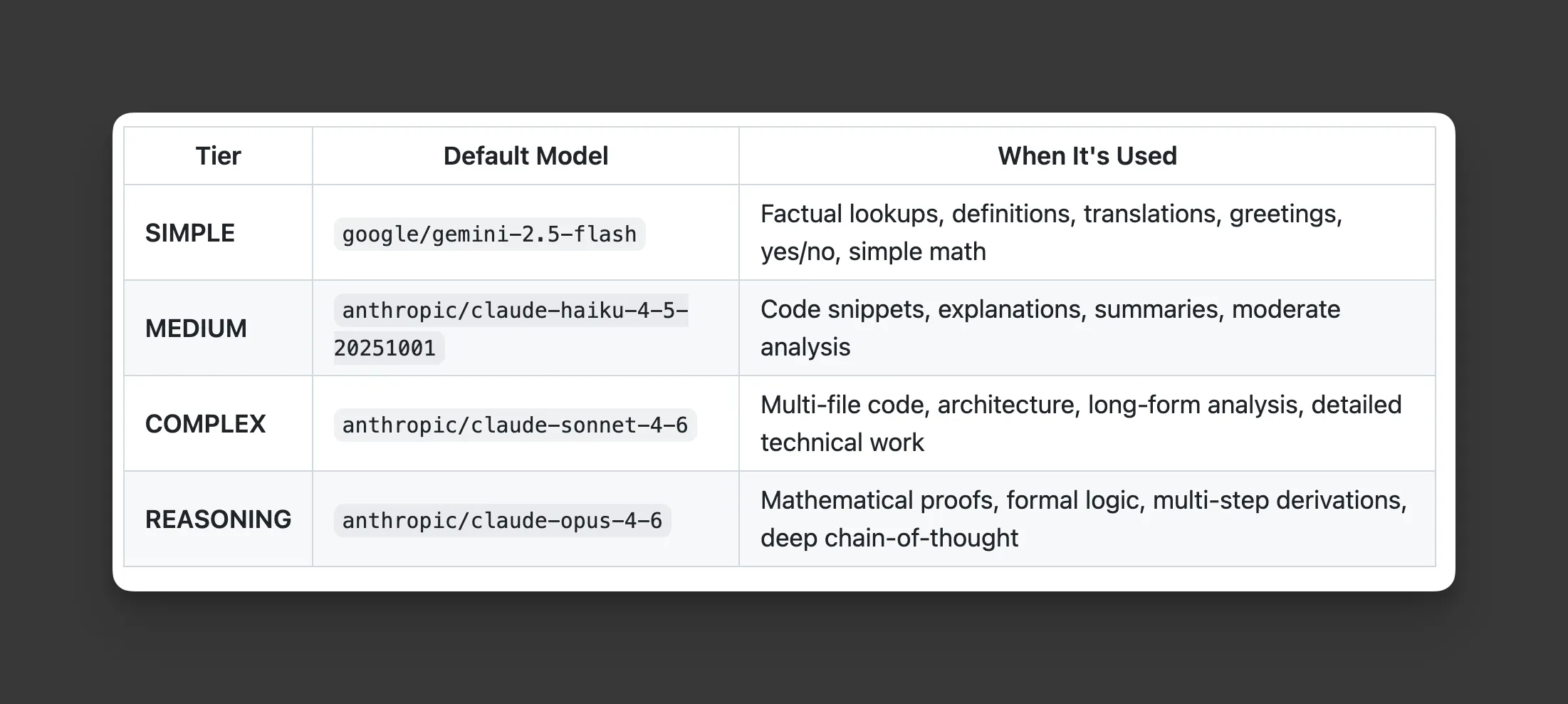Select the MEDIUM tier cell
The image size is (1568, 704).
(x=218, y=328)
